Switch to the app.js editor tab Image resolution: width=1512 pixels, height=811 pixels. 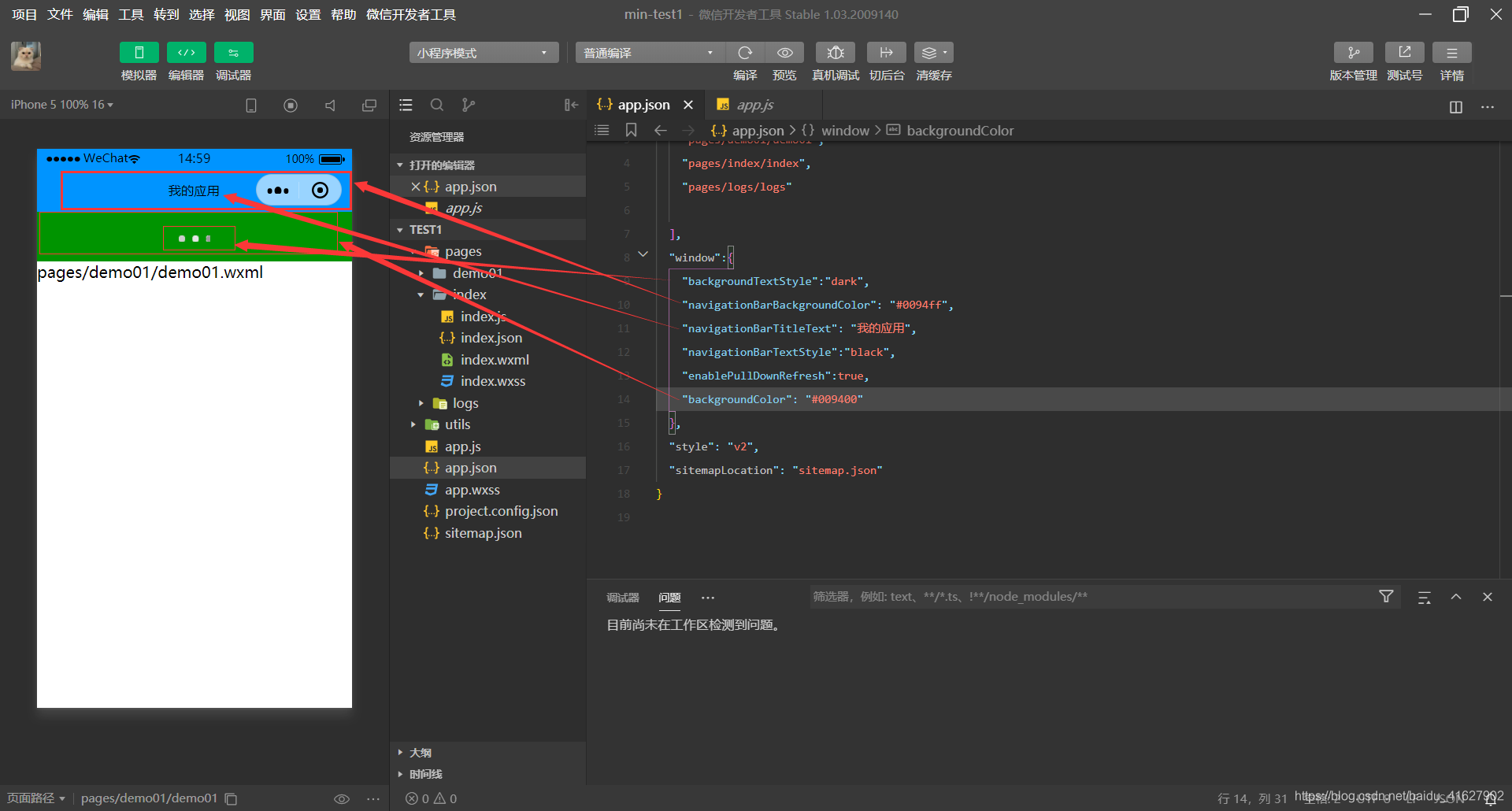pos(755,105)
